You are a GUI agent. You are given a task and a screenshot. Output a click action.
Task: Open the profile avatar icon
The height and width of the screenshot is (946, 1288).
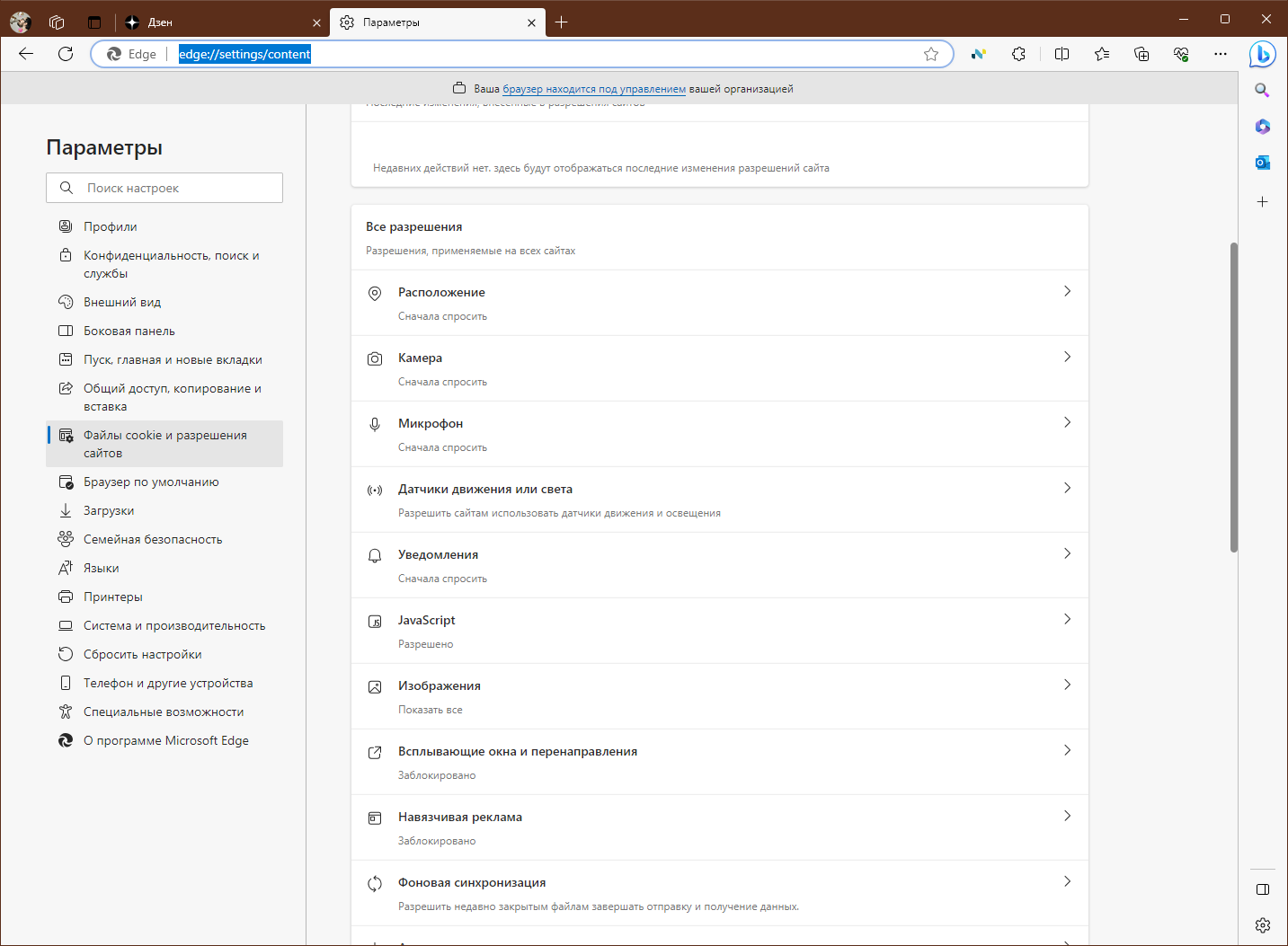pyautogui.click(x=21, y=22)
